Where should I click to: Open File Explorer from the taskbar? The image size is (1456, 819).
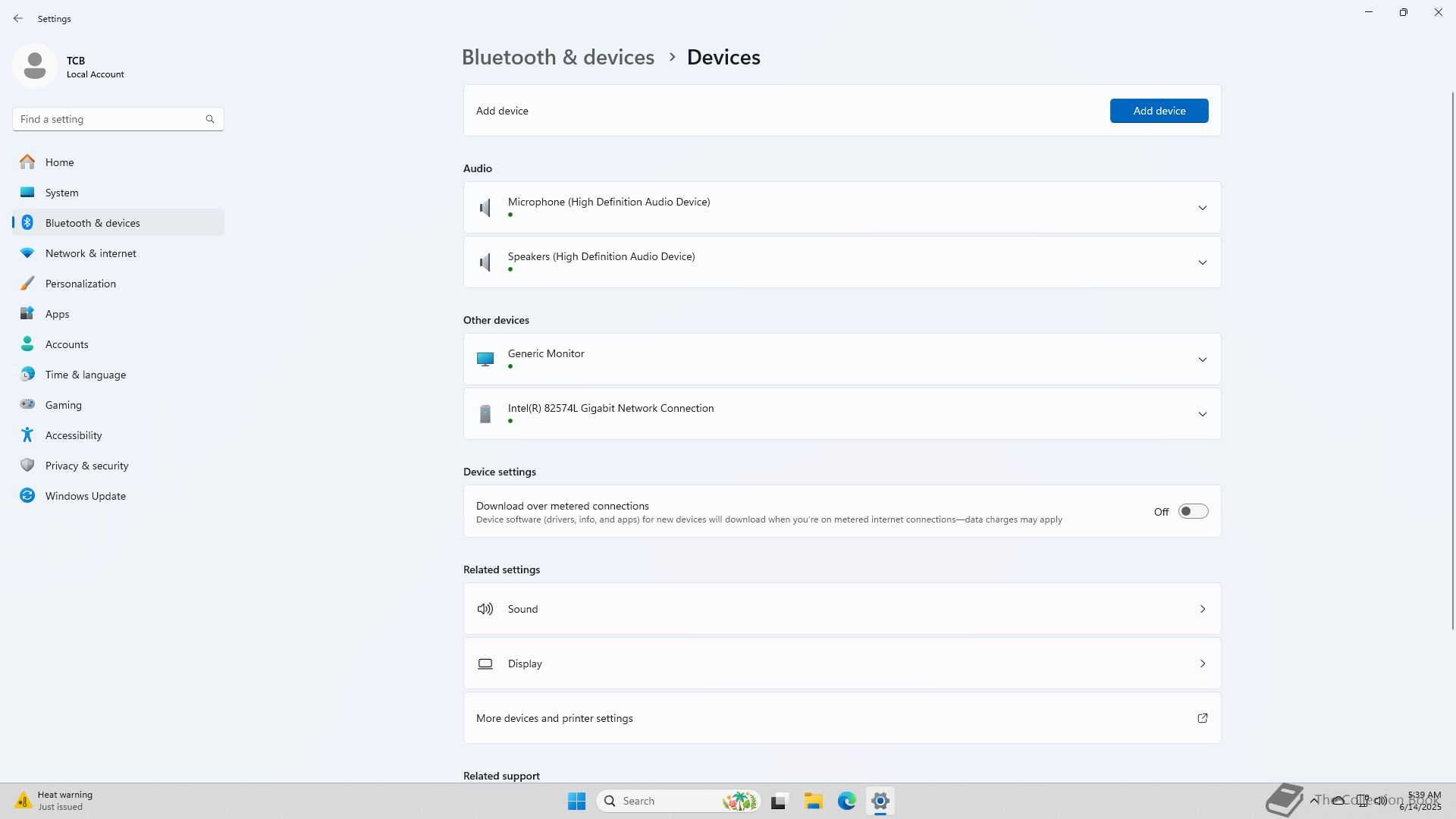[x=813, y=801]
